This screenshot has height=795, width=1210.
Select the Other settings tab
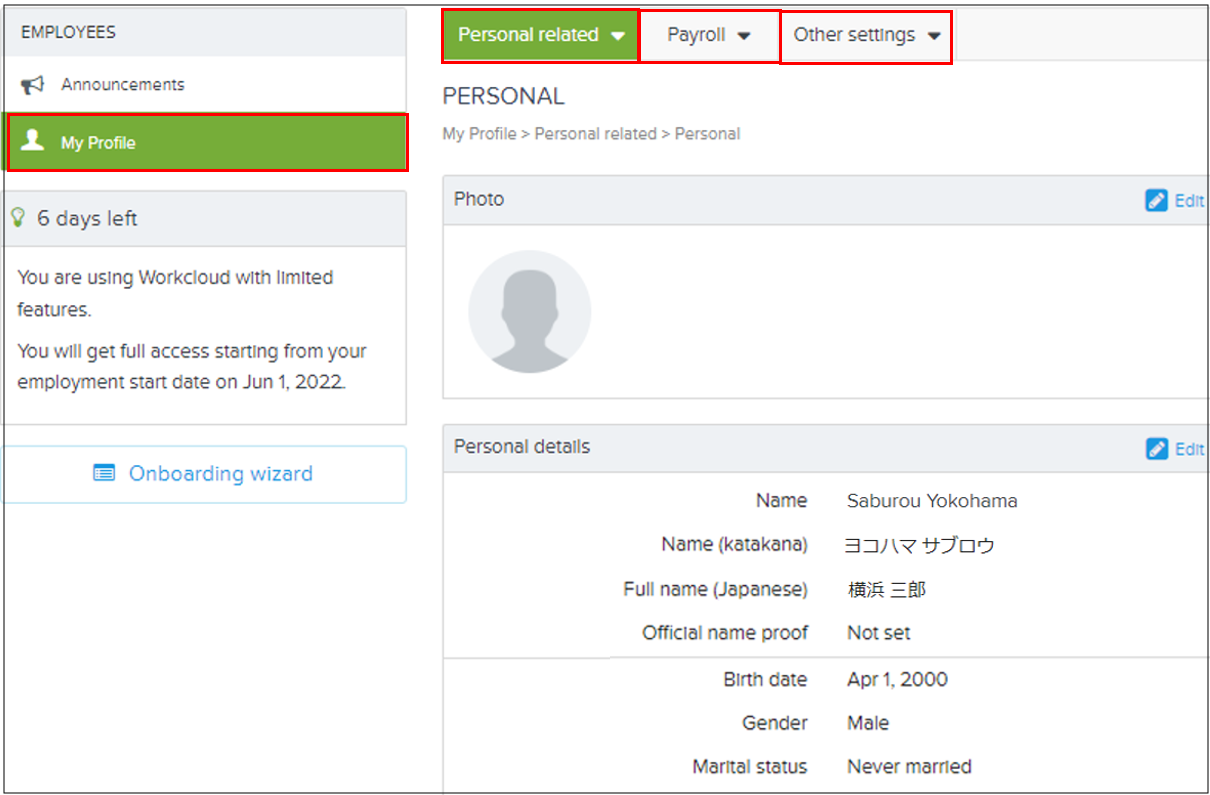pyautogui.click(x=855, y=34)
